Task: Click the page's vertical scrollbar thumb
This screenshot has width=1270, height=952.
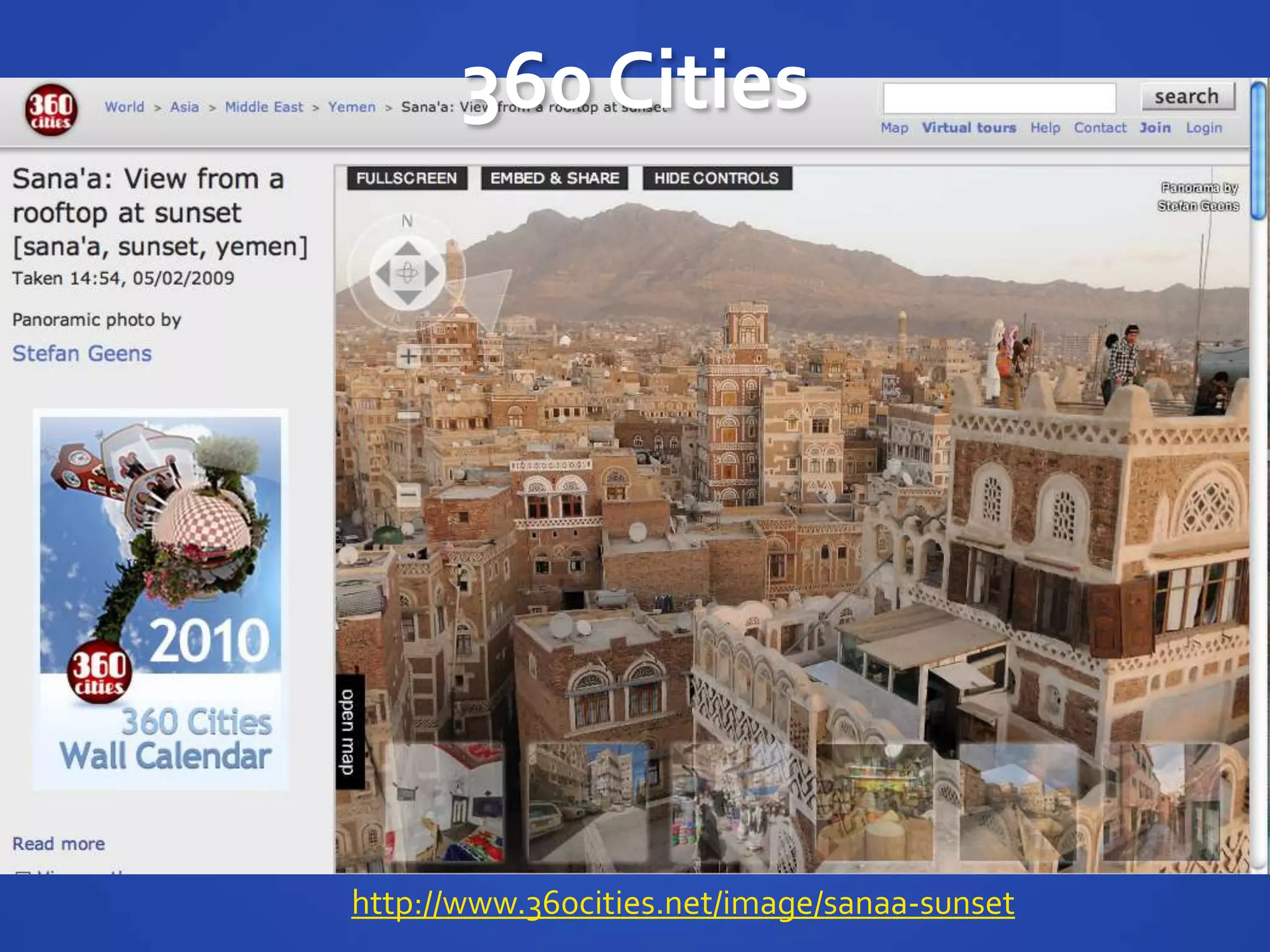Action: pyautogui.click(x=1259, y=151)
